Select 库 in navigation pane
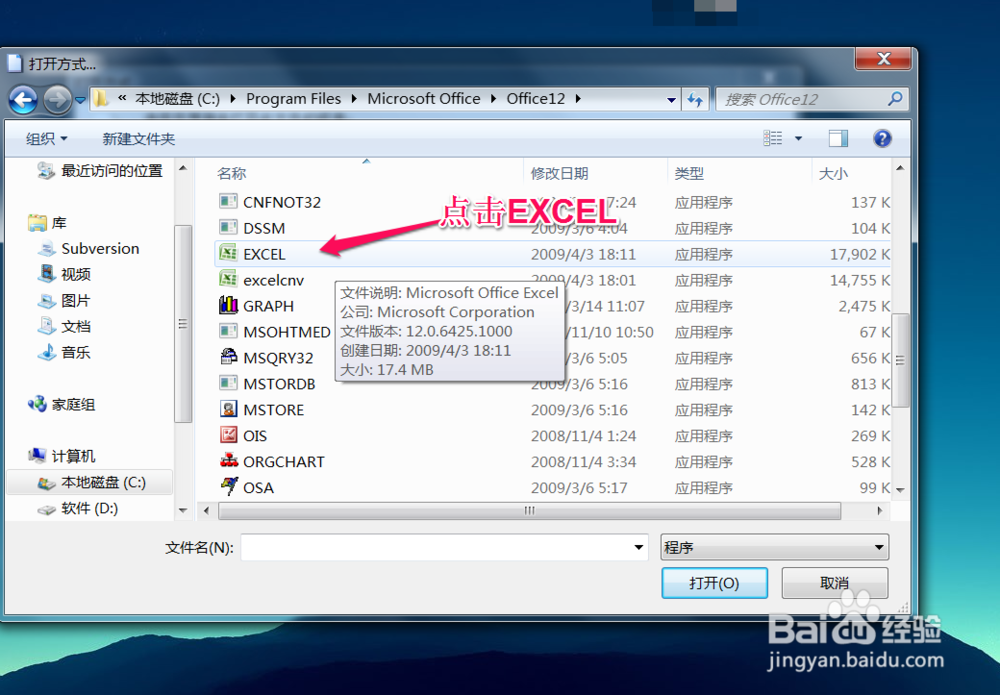 click(47, 223)
